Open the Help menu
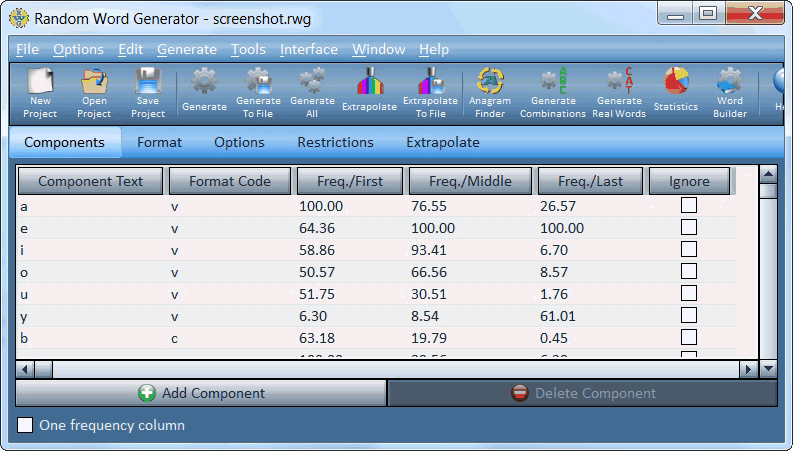Image resolution: width=793 pixels, height=451 pixels. pyautogui.click(x=433, y=50)
